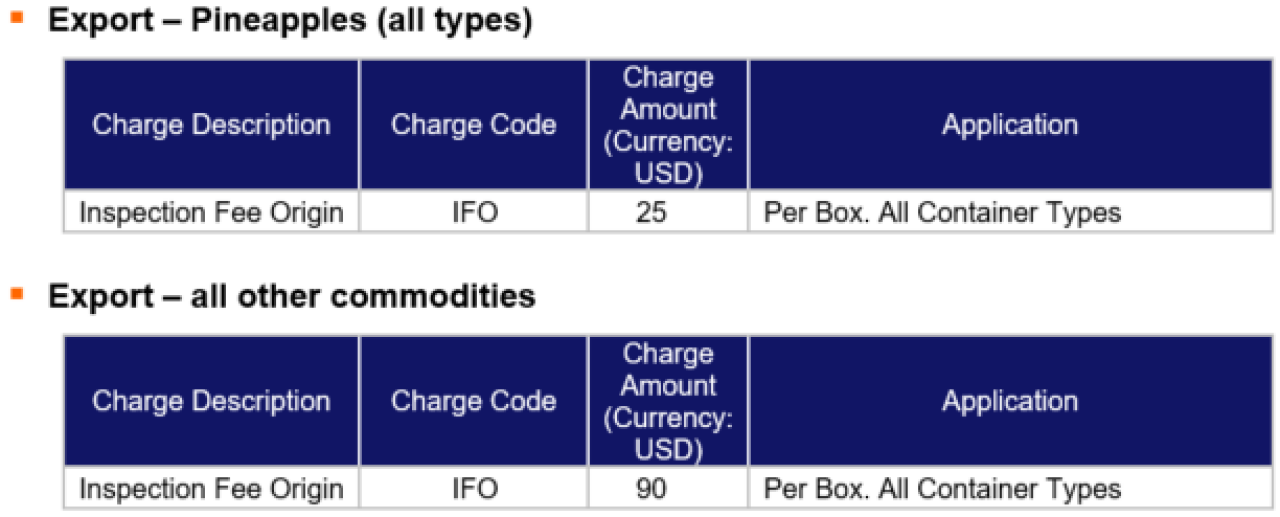Click the orange bullet beside the Pineapples heading

[16, 17]
